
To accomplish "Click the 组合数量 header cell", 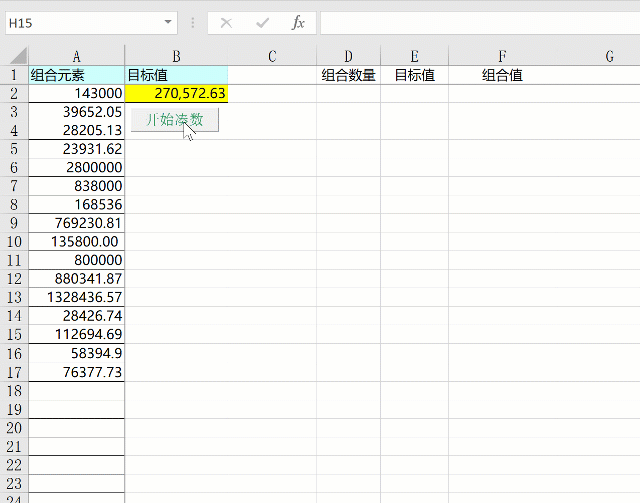I will point(348,75).
